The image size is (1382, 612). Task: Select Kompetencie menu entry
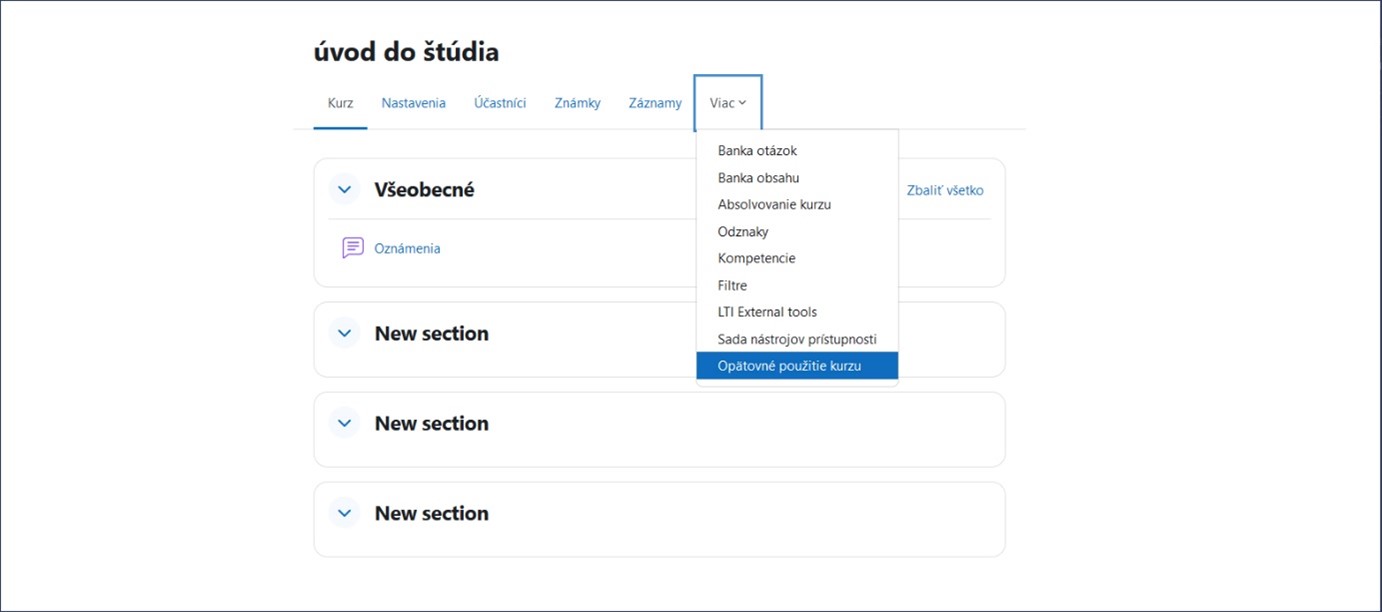pos(756,258)
